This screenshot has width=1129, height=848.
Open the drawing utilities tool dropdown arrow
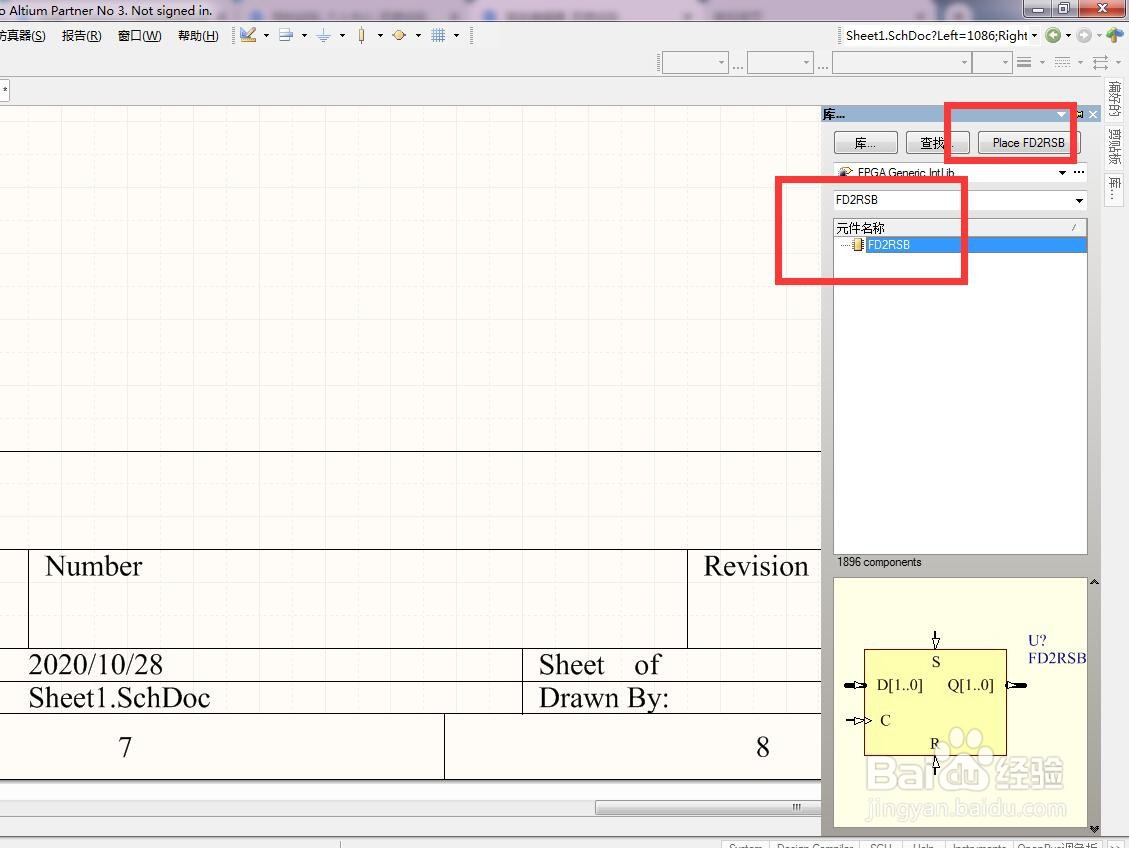click(266, 35)
